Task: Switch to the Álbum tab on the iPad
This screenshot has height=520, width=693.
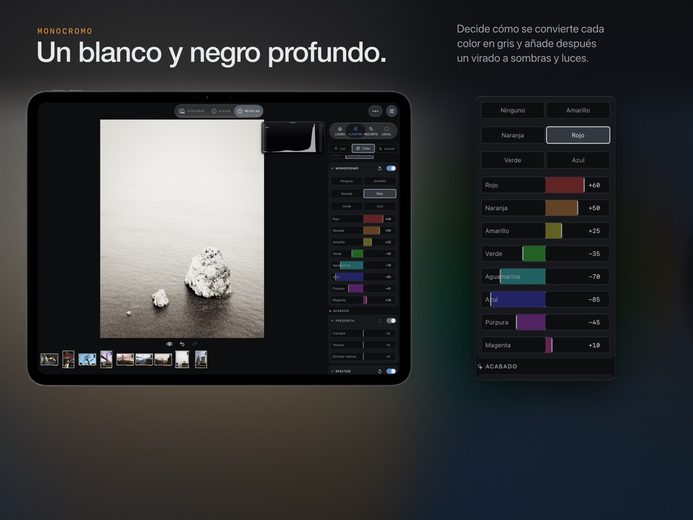Action: click(221, 111)
